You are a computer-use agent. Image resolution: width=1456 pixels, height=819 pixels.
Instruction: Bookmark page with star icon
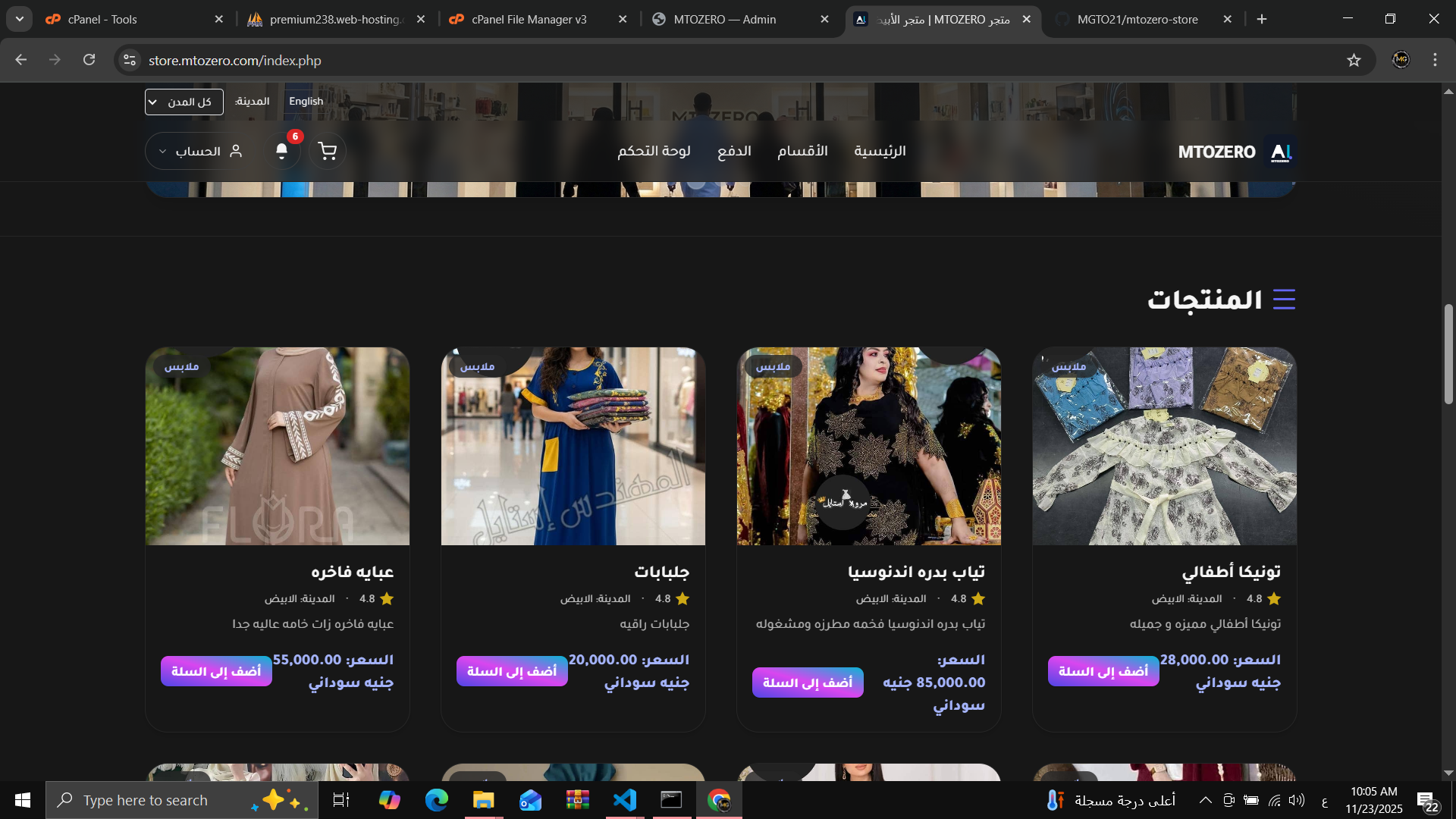[x=1354, y=60]
